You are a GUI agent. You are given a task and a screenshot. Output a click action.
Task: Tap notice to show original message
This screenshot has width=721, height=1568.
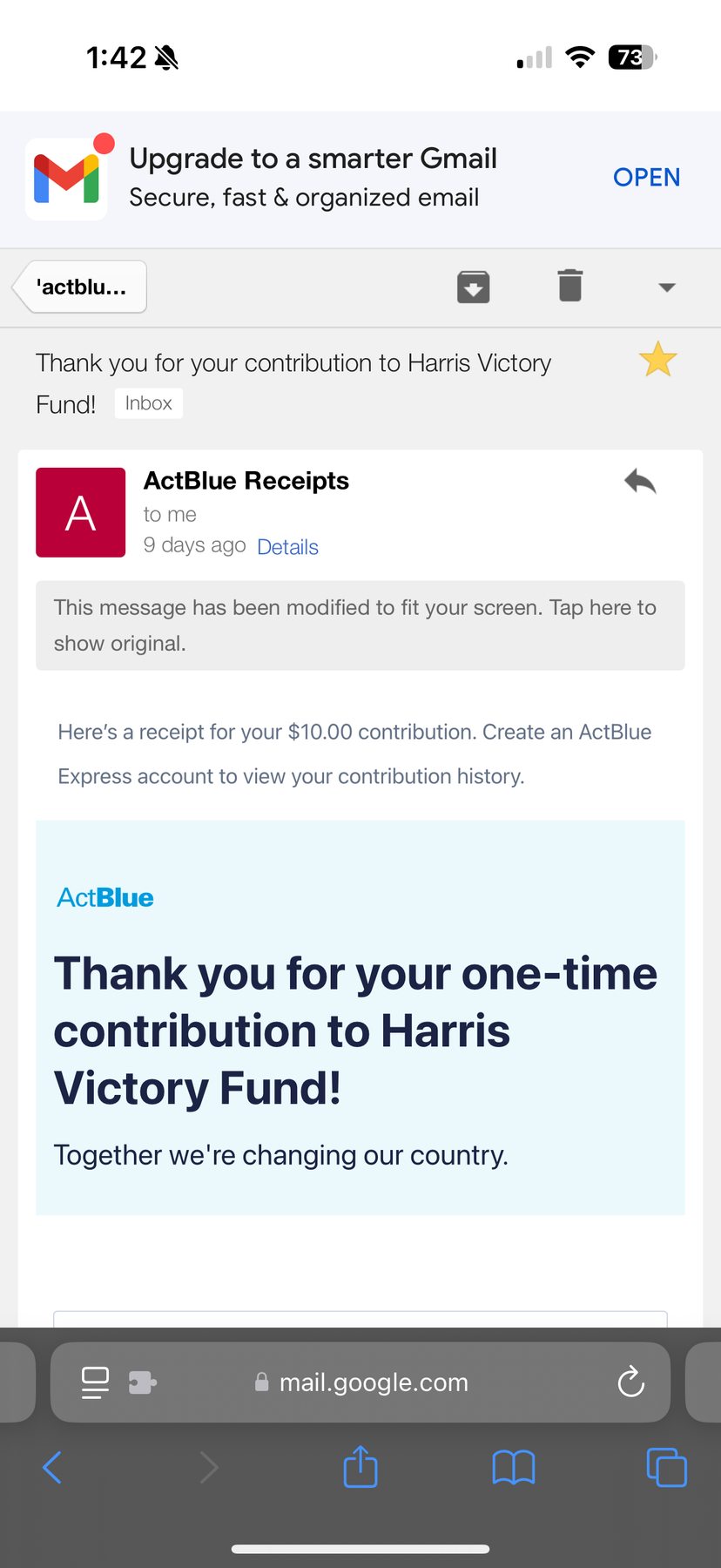pyautogui.click(x=360, y=625)
